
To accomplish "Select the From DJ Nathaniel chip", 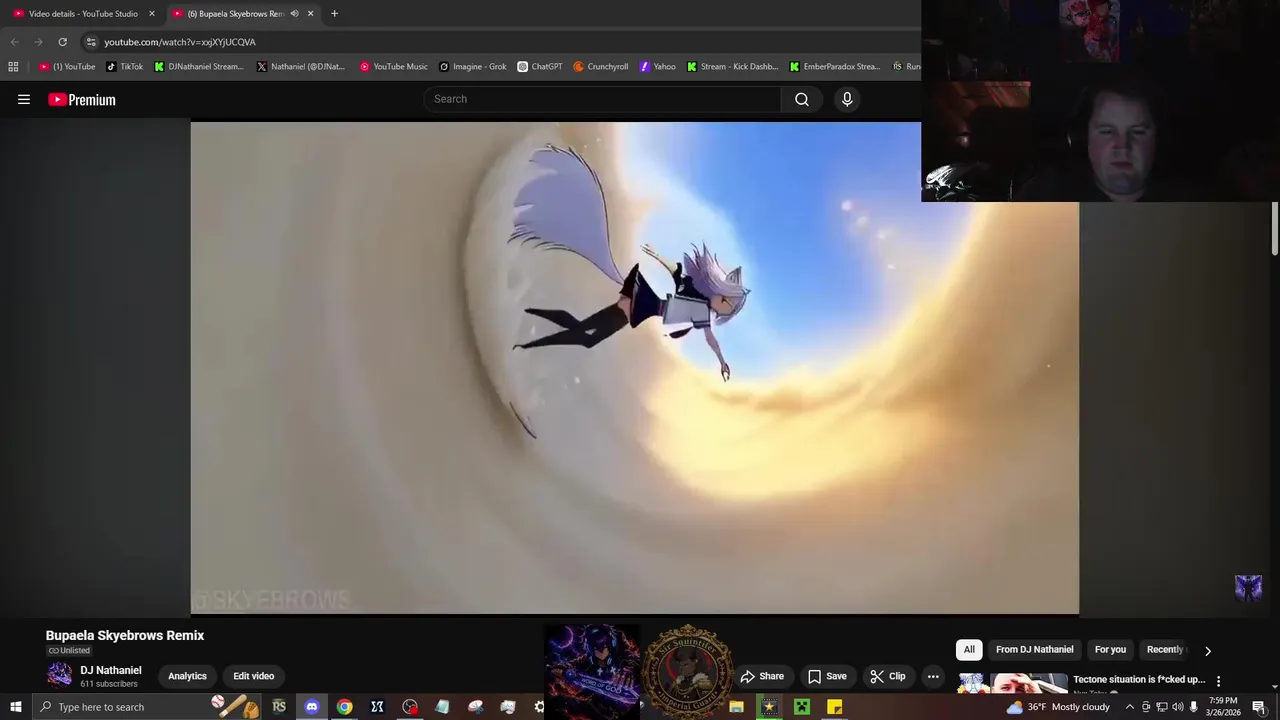I will [1035, 650].
